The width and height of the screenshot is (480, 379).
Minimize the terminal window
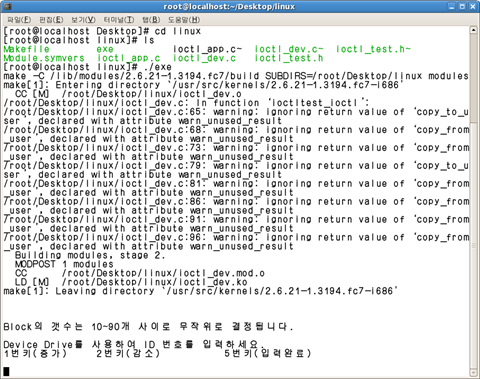pyautogui.click(x=452, y=6)
